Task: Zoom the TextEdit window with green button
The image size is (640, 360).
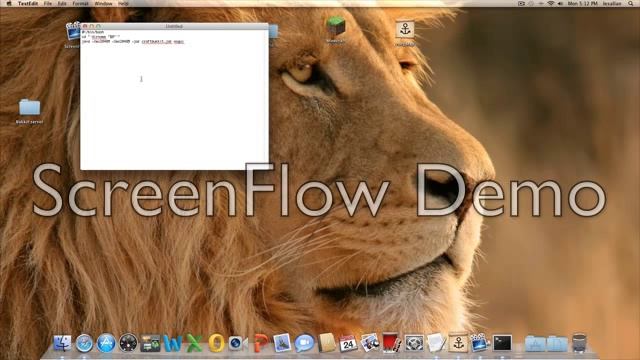Action: coord(98,26)
